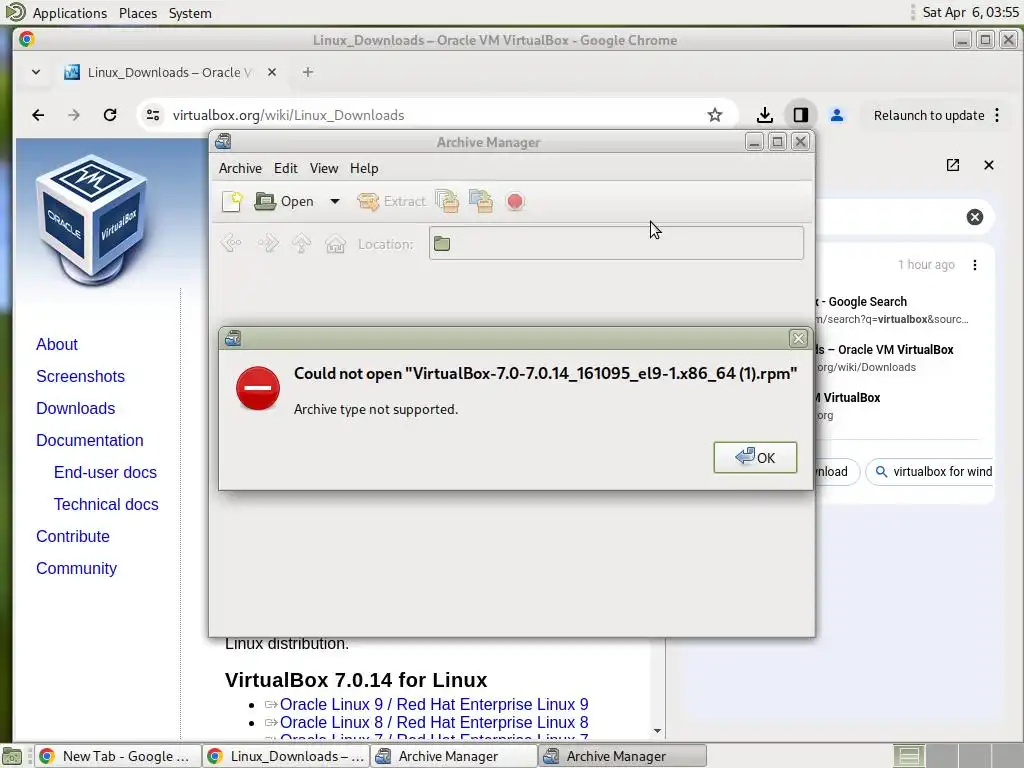This screenshot has height=768, width=1024.
Task: Click the clock showing Sat Apr 6
Action: click(970, 12)
